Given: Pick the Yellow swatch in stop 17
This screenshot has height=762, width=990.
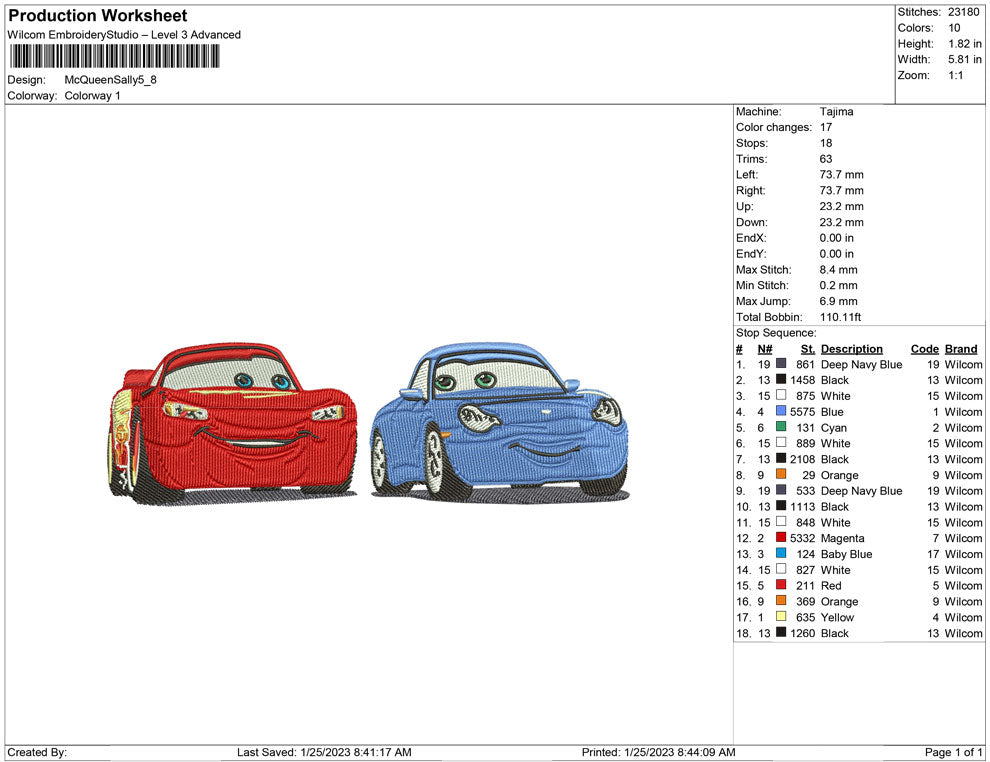Looking at the screenshot, I should (781, 617).
